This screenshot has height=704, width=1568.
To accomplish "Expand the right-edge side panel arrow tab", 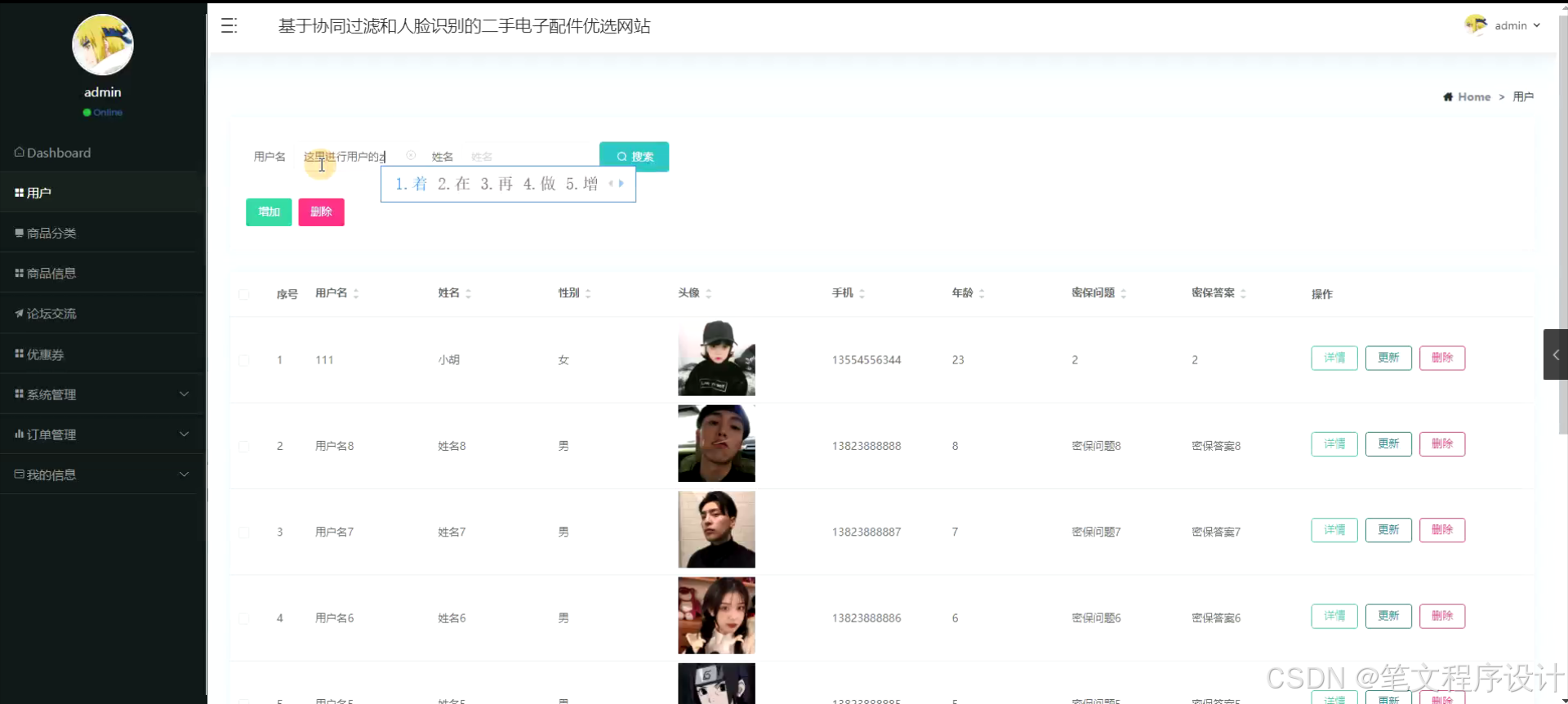I will click(1555, 354).
